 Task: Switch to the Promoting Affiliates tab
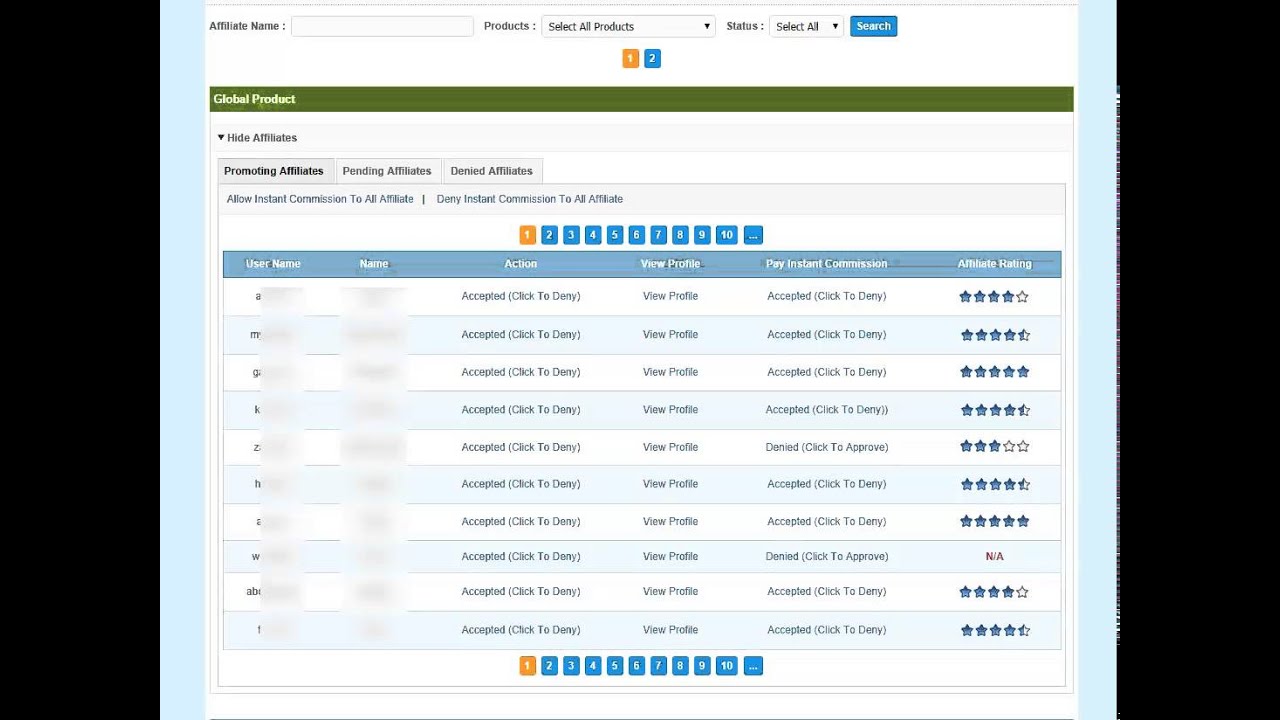point(274,171)
